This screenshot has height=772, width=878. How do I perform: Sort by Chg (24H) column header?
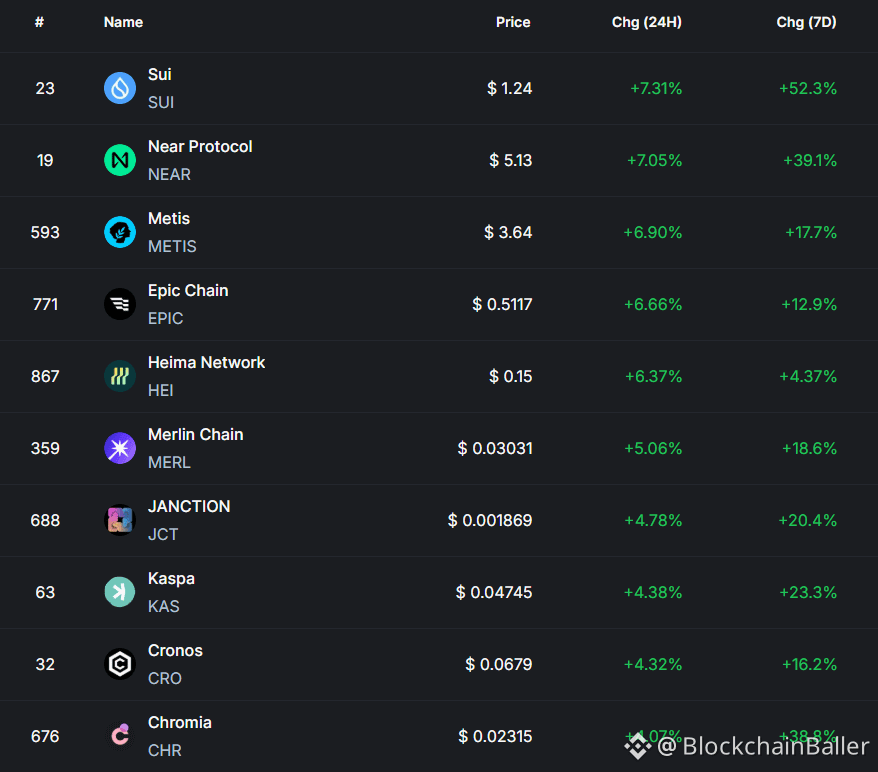647,22
